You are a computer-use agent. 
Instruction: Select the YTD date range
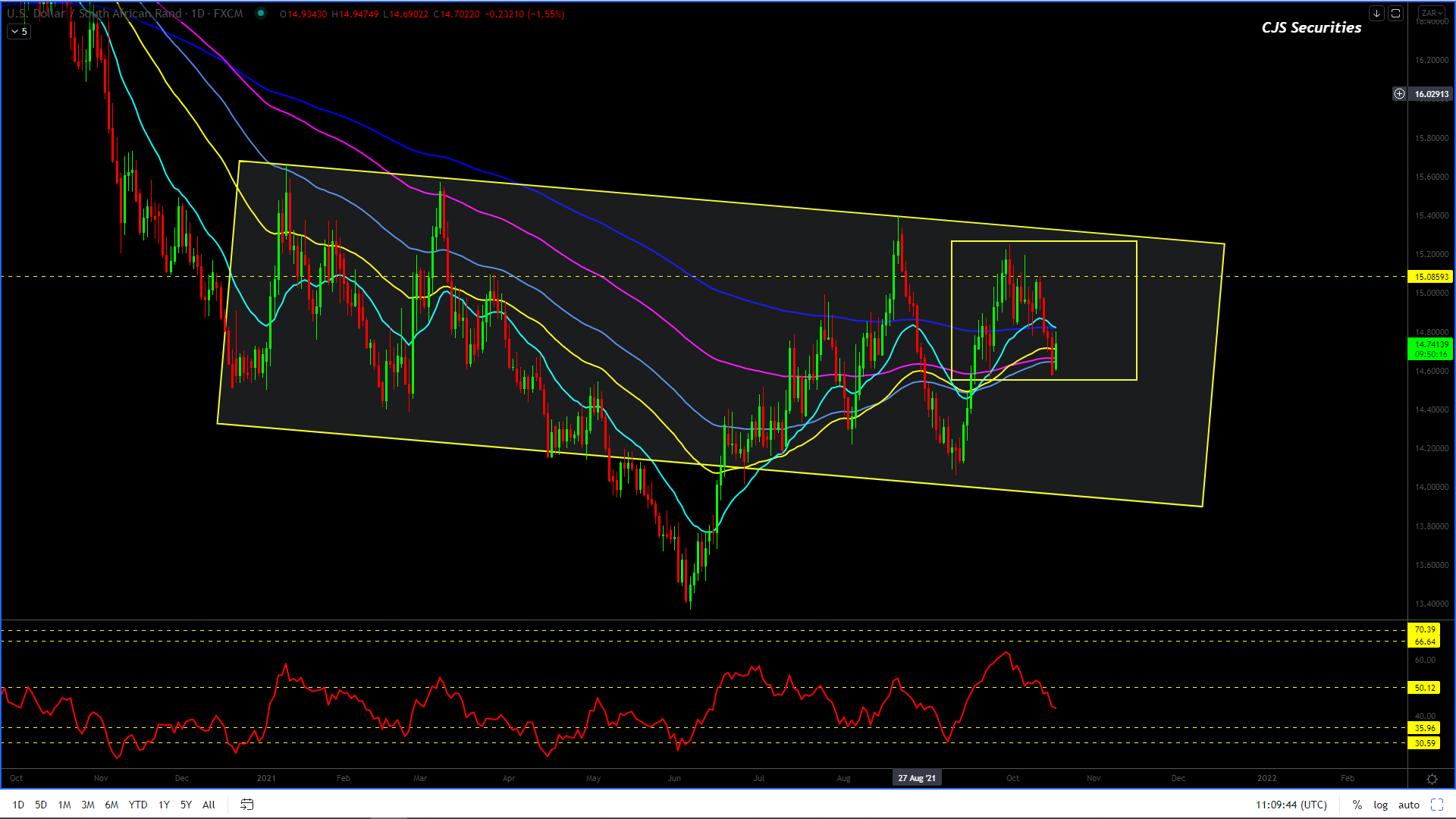pos(138,805)
